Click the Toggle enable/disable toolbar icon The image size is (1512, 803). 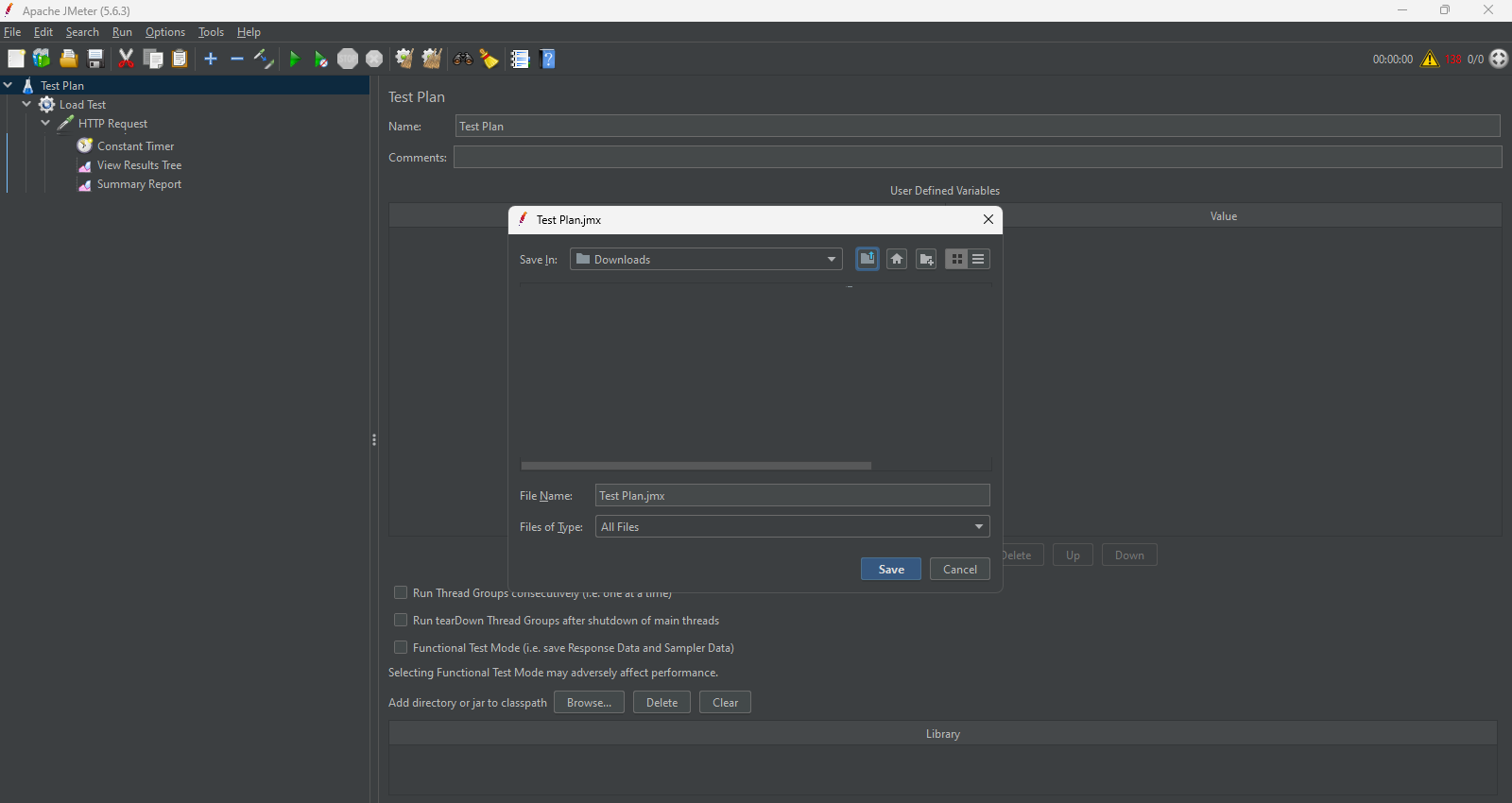click(264, 59)
